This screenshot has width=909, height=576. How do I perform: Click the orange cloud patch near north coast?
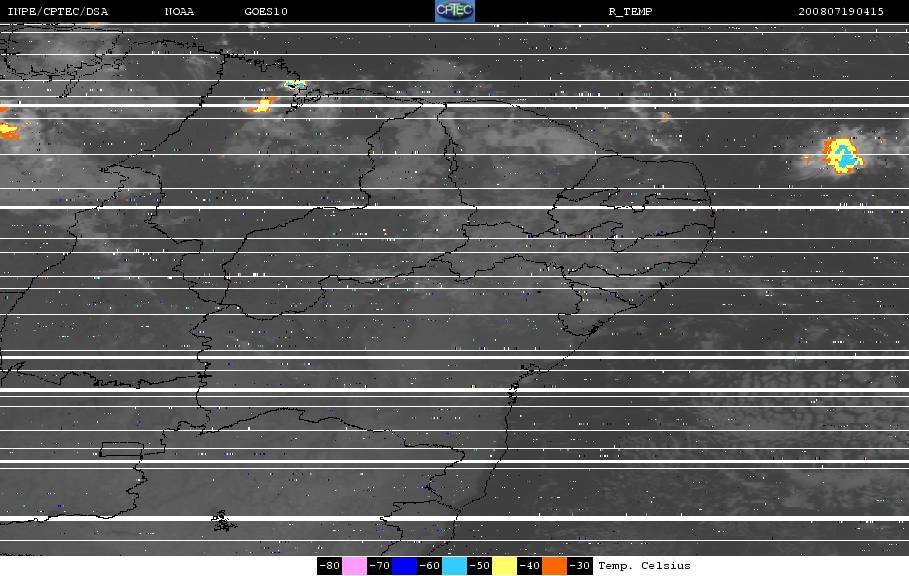point(262,105)
